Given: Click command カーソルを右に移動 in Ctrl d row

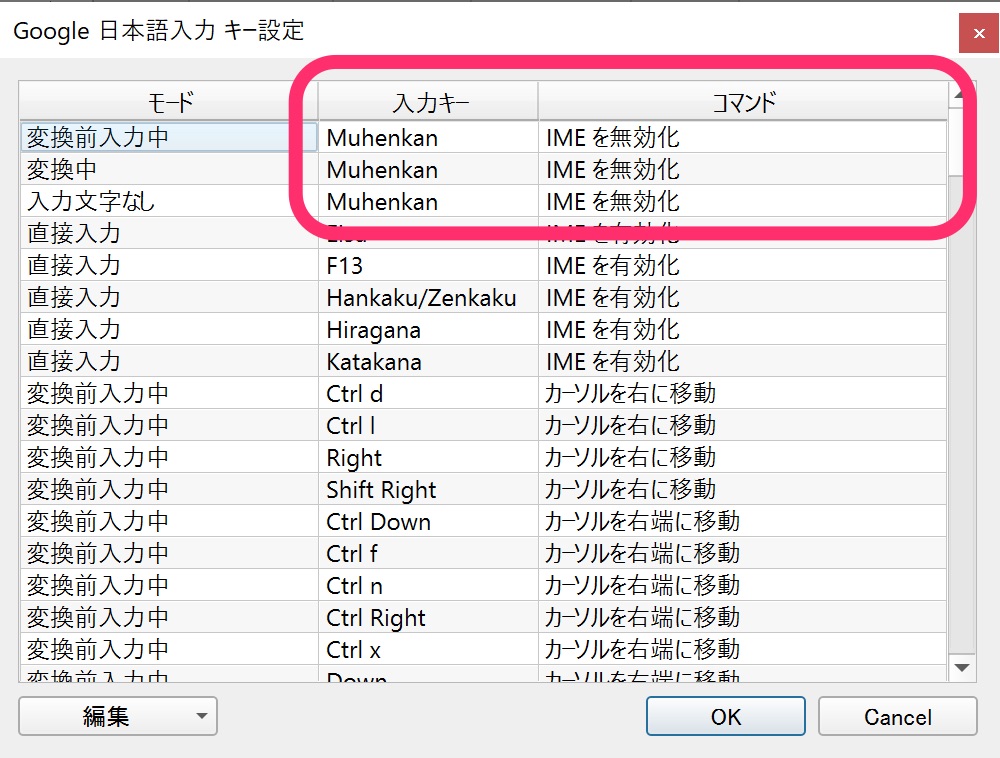Looking at the screenshot, I should 742,393.
